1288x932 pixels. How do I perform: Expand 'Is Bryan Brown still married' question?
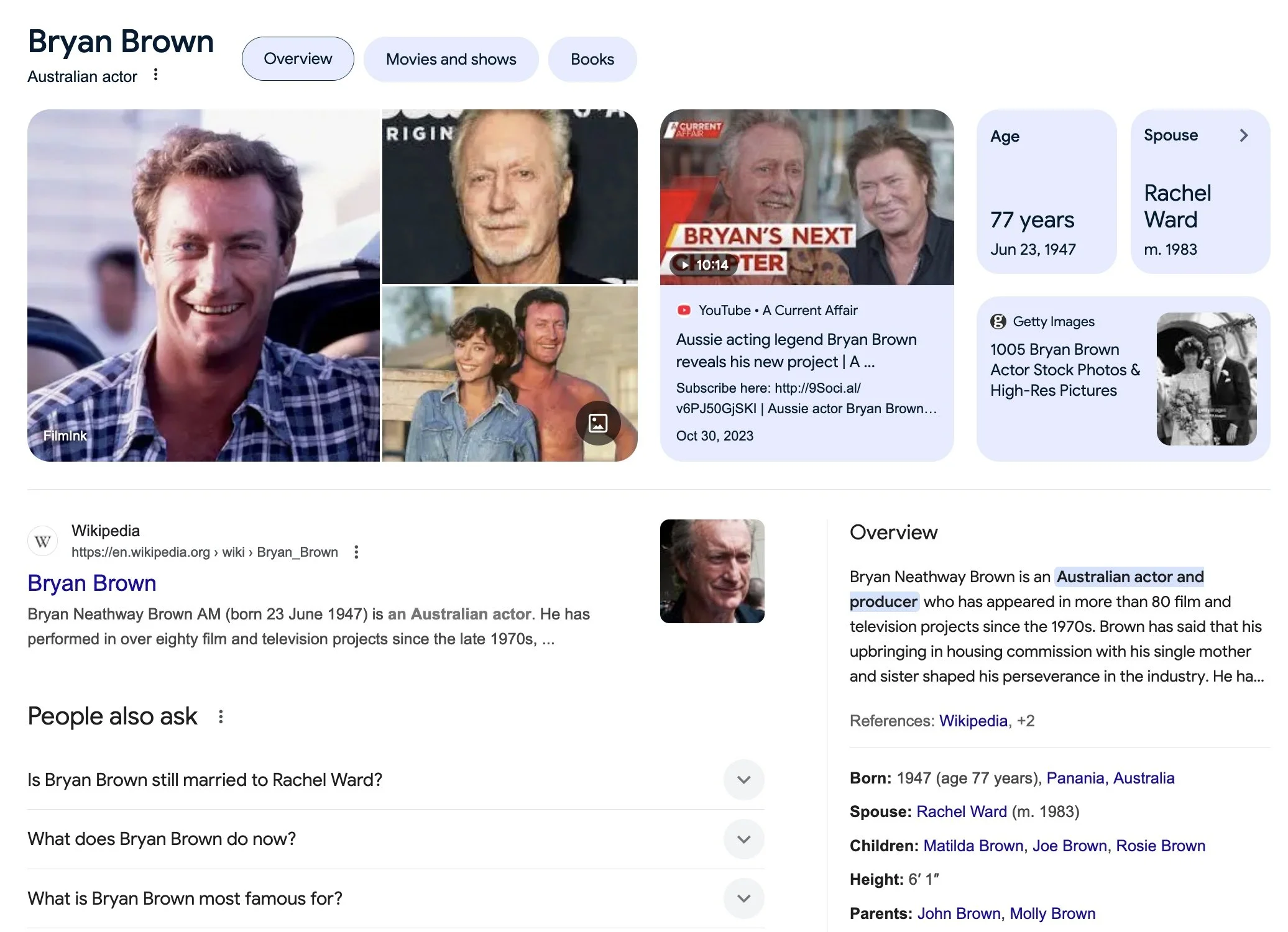pyautogui.click(x=743, y=780)
